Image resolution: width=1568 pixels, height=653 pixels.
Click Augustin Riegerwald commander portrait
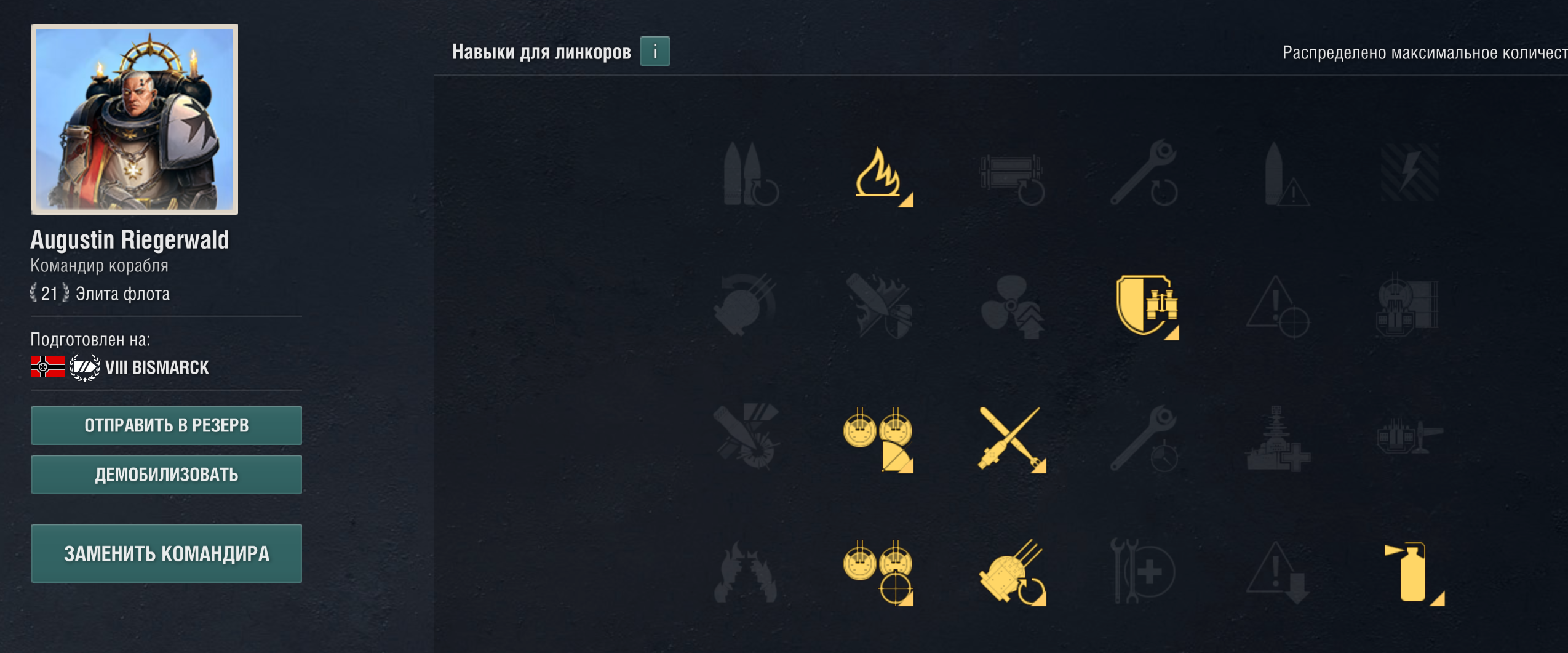point(135,119)
